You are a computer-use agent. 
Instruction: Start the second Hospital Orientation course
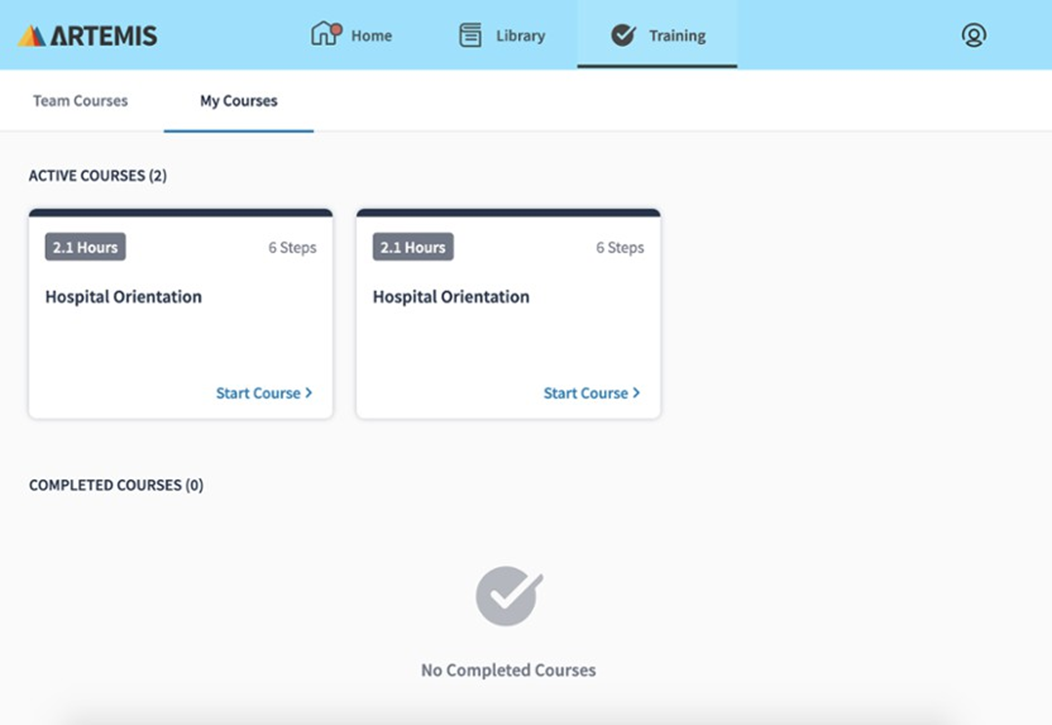click(x=586, y=393)
